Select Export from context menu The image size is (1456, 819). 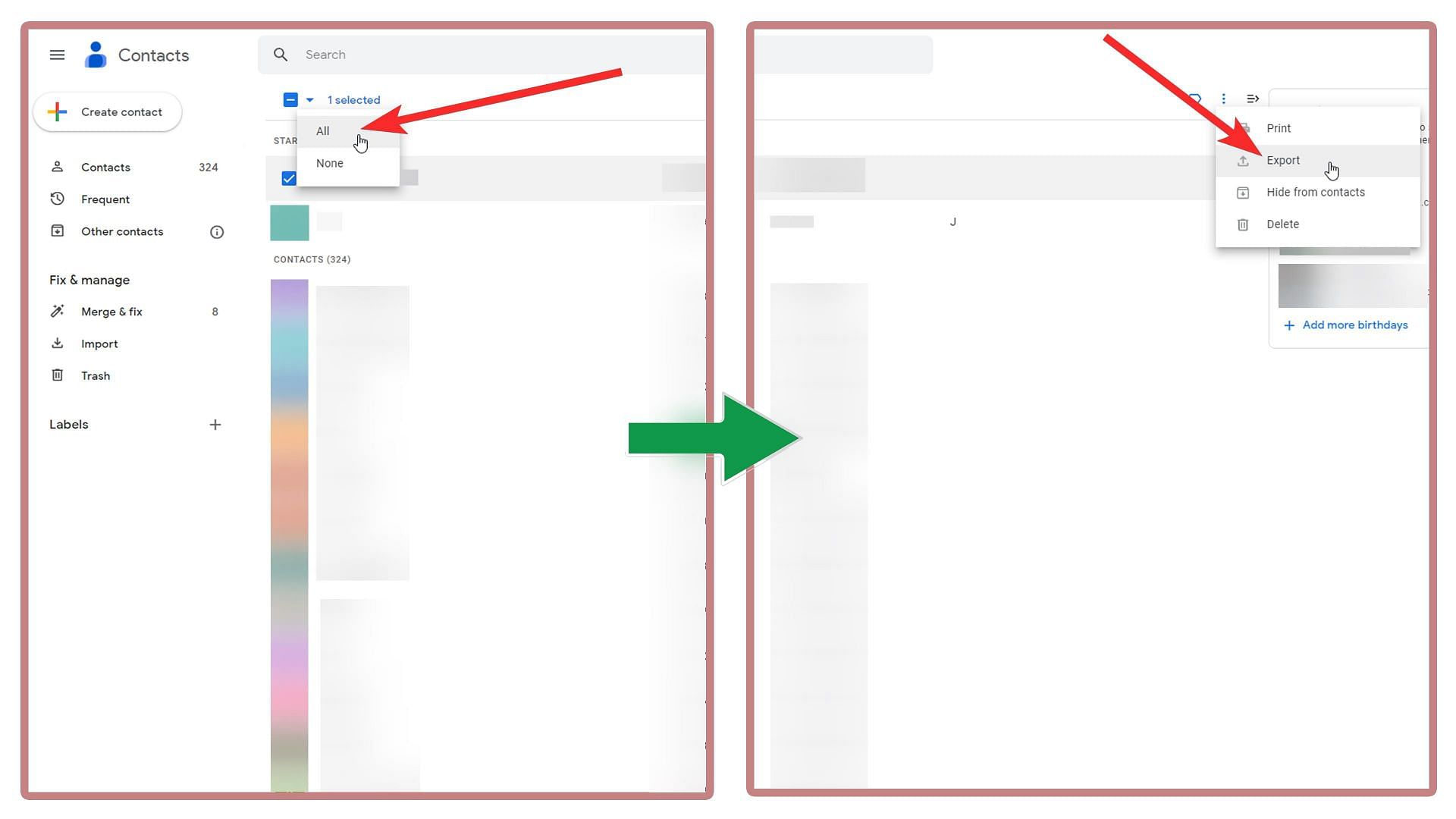click(x=1283, y=160)
